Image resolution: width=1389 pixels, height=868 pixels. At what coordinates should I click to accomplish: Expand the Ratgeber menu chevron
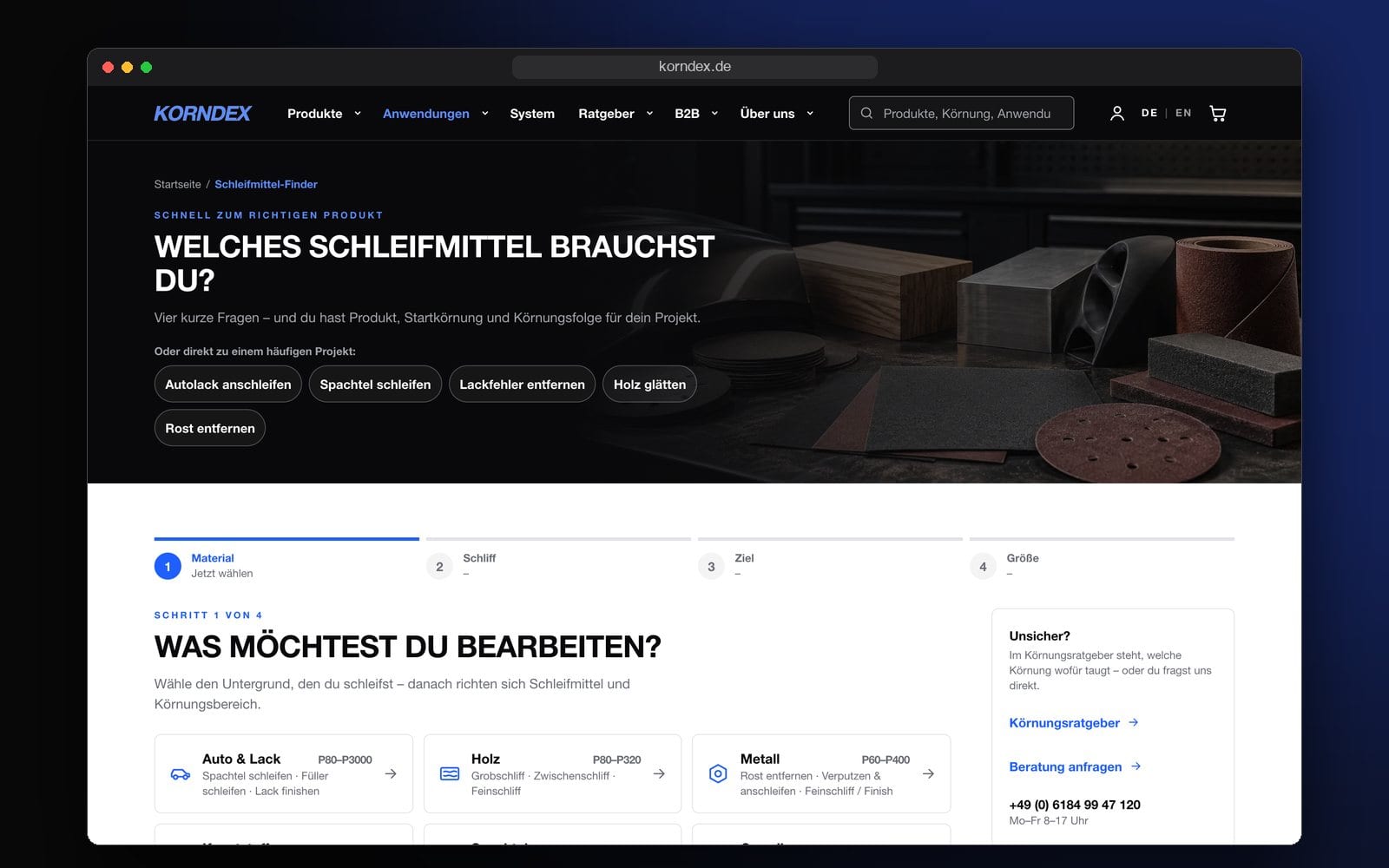tap(649, 114)
